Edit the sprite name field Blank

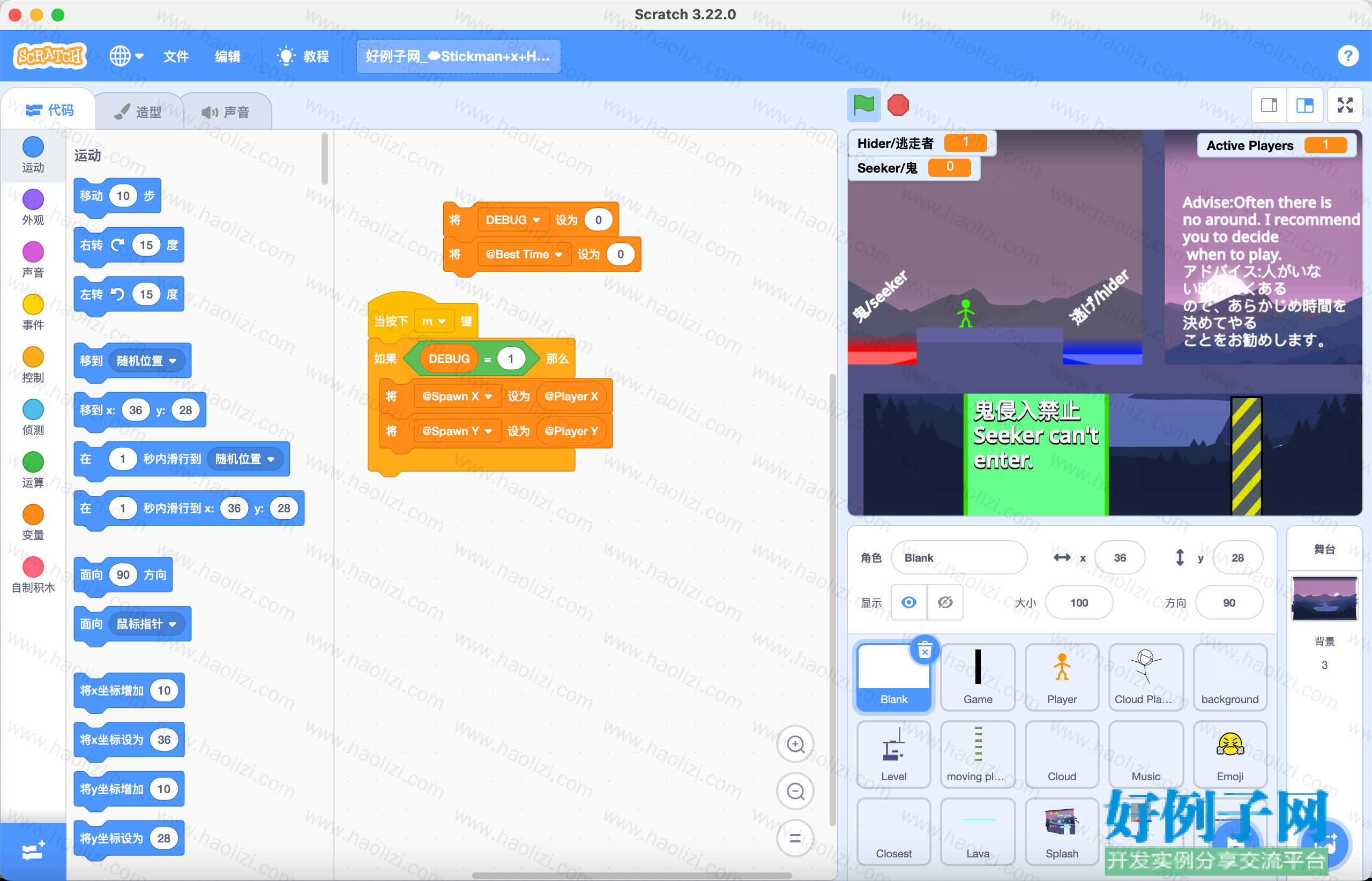coord(959,557)
